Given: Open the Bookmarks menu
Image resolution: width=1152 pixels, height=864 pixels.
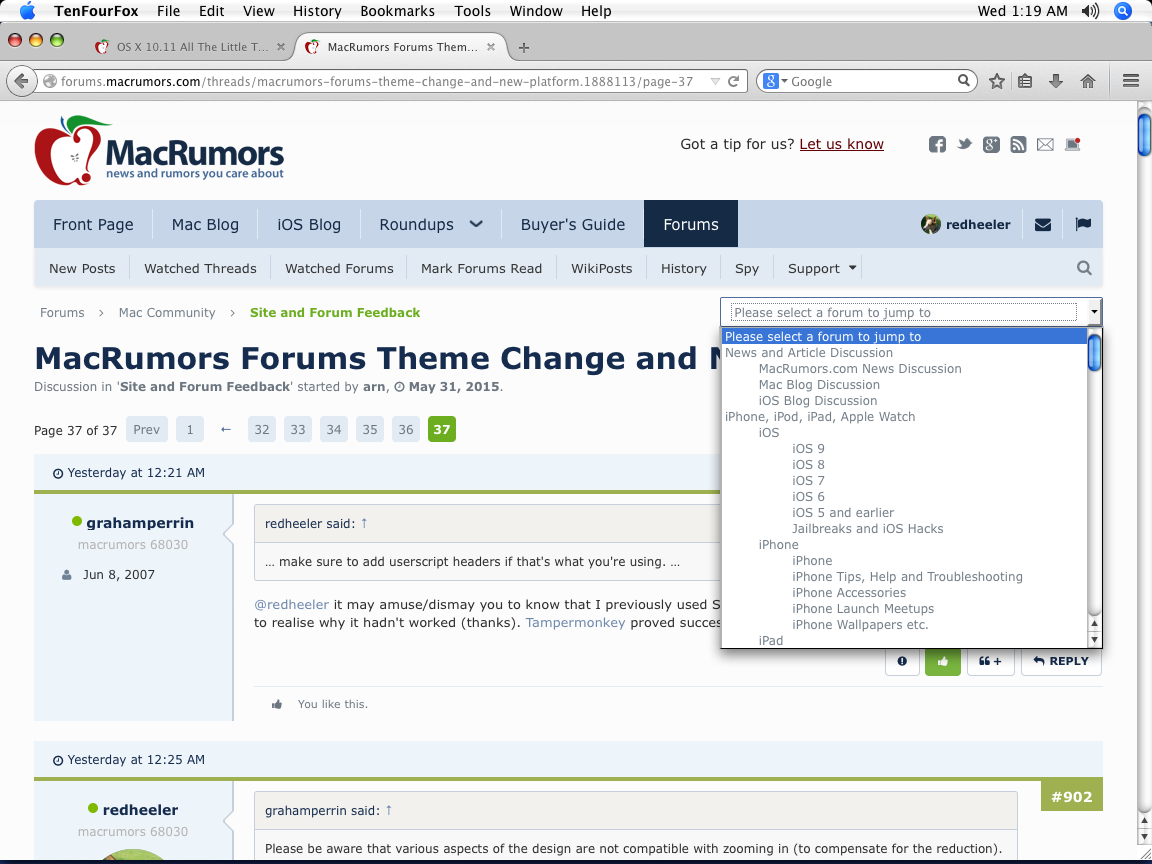Looking at the screenshot, I should coord(397,11).
